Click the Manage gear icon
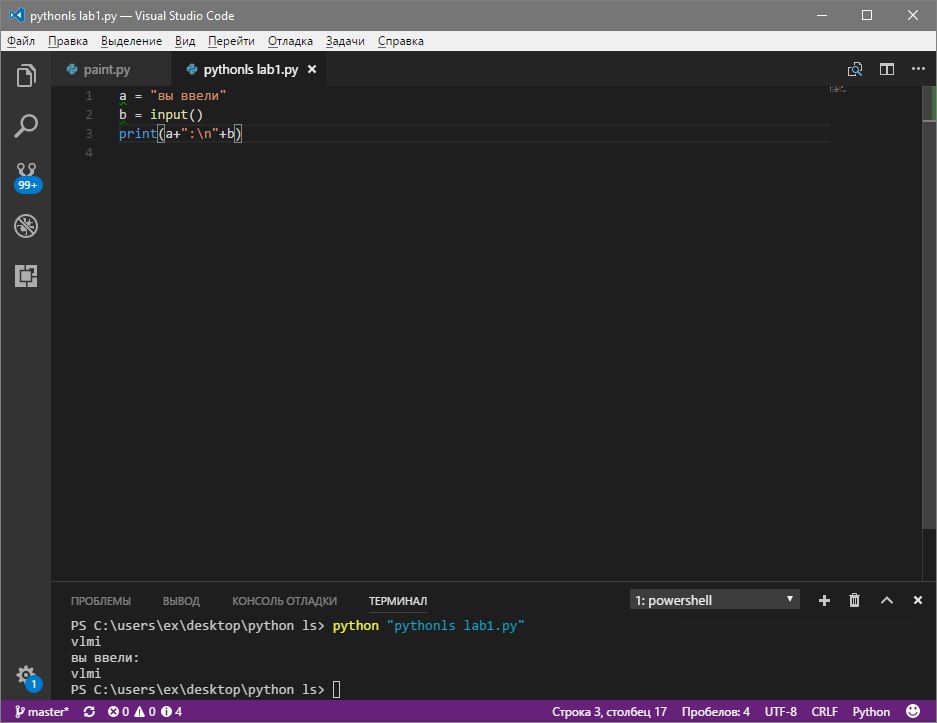Image resolution: width=937 pixels, height=723 pixels. coord(25,675)
